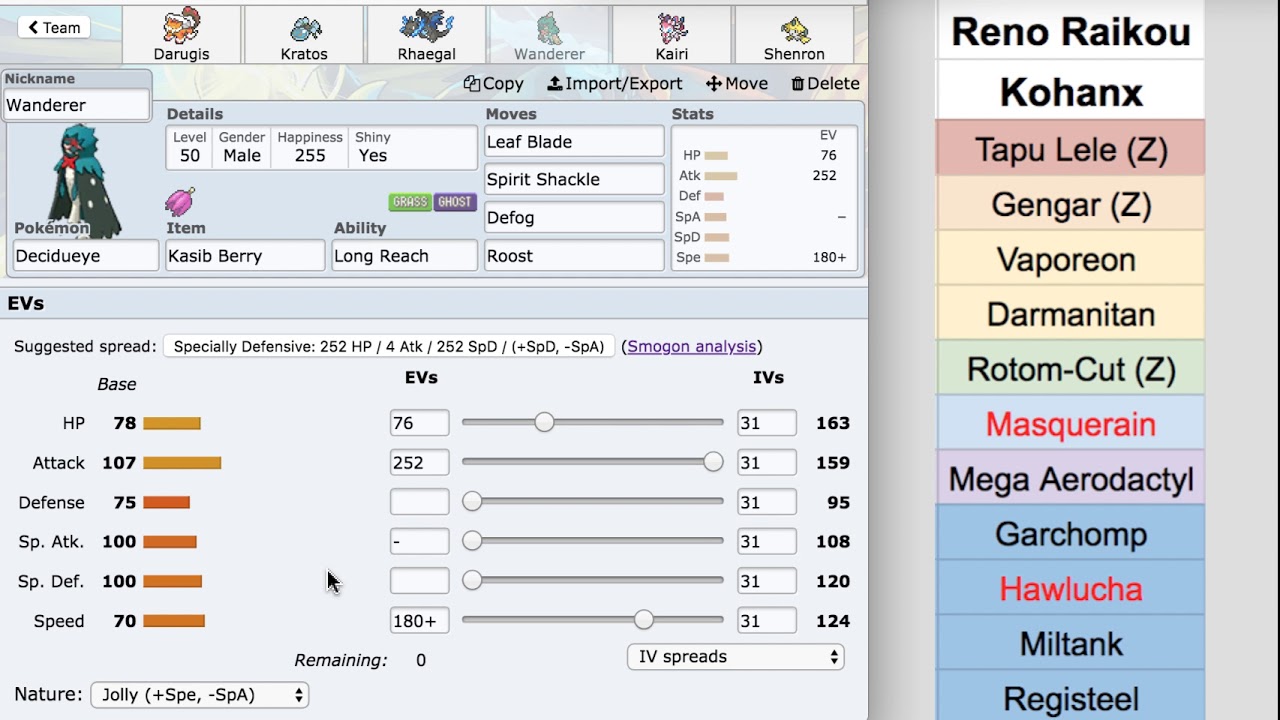This screenshot has height=720, width=1280.
Task: Click the GHOST type badge
Action: pyautogui.click(x=455, y=202)
